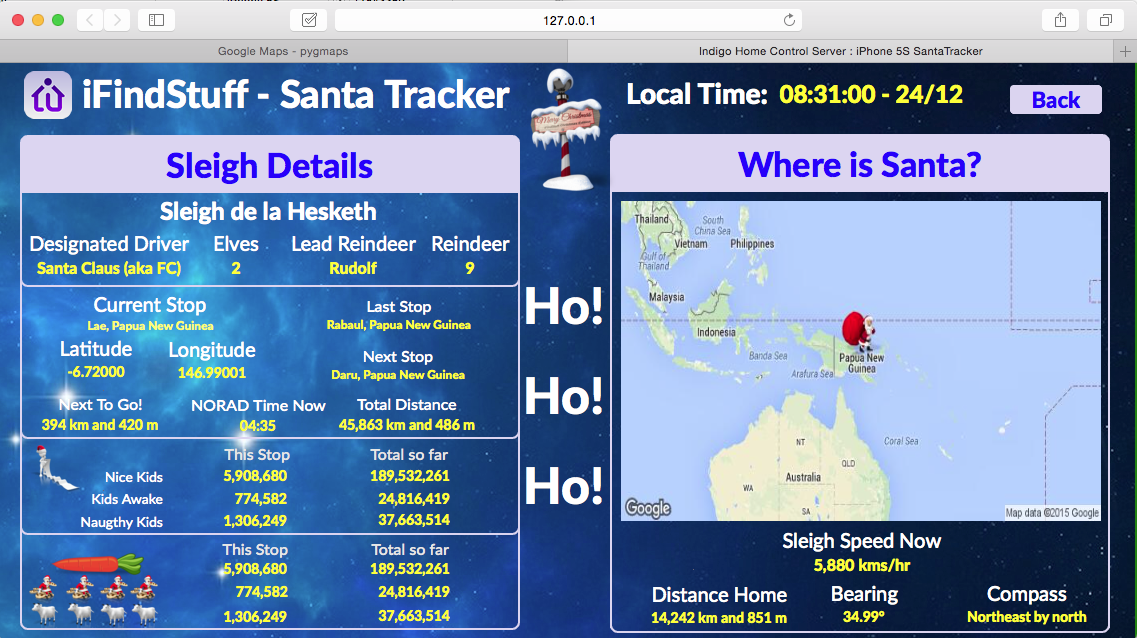Show all tabs button in Safari
Viewport: 1137px width, 638px height.
point(1105,20)
